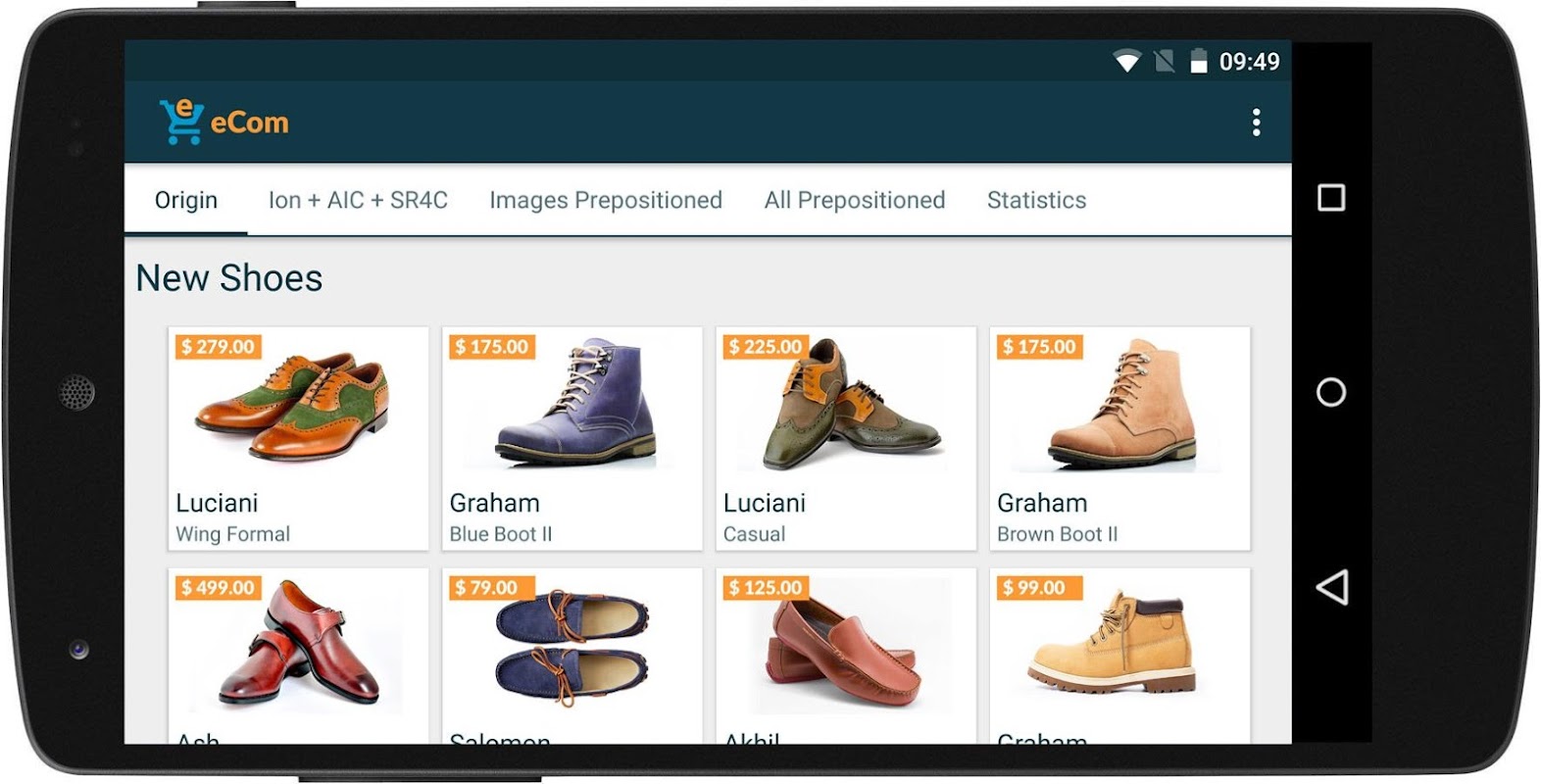Open the Images Prepositioned tab
The width and height of the screenshot is (1541, 784).
click(x=606, y=200)
